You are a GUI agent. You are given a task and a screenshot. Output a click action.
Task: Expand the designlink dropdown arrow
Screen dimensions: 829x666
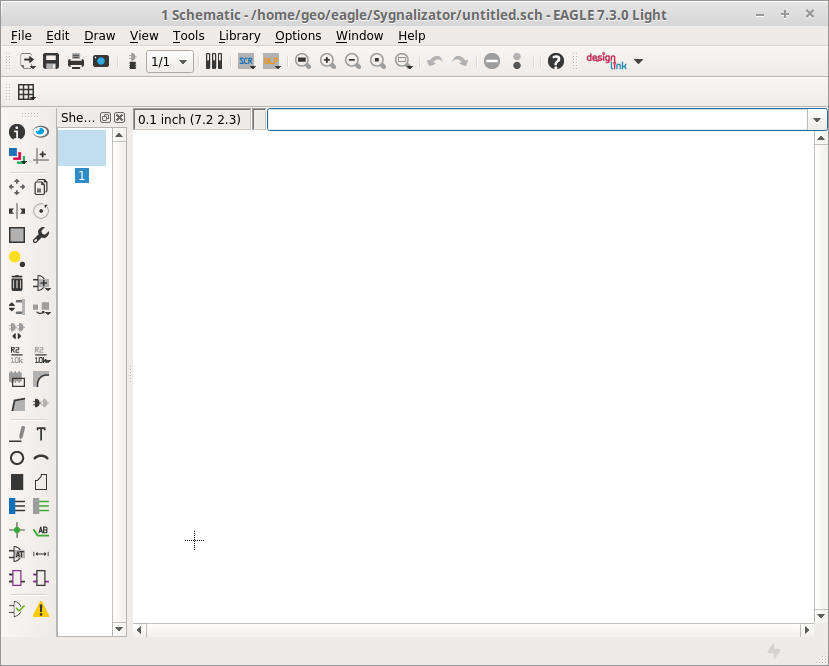639,61
